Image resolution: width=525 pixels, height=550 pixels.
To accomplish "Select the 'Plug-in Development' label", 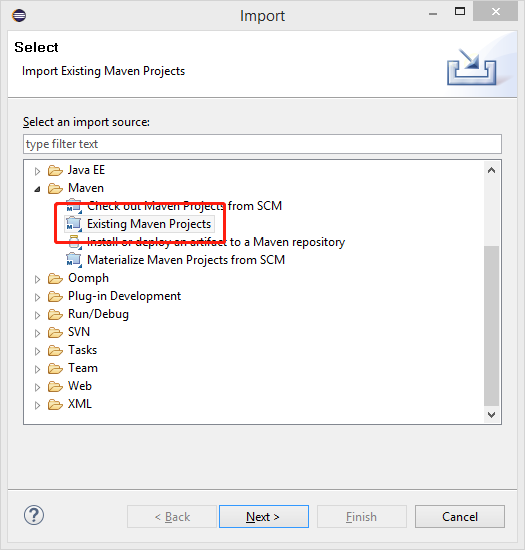I will pos(124,296).
